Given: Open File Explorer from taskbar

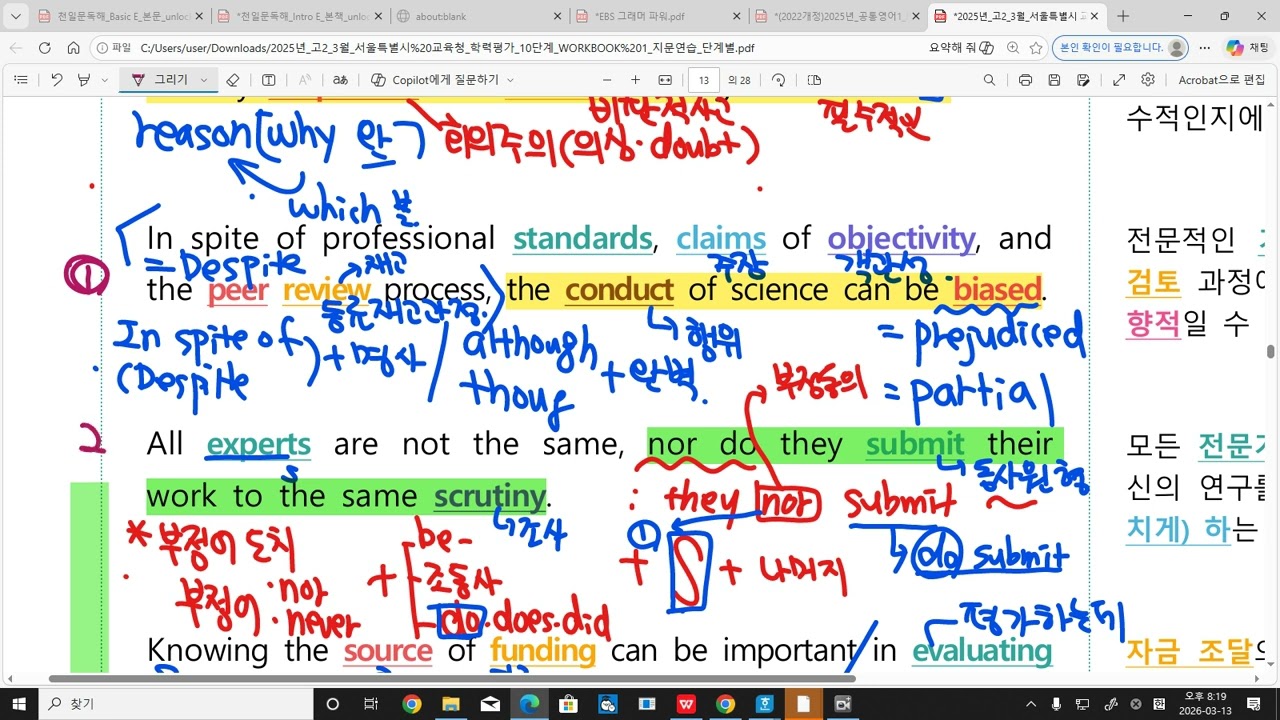Looking at the screenshot, I should pos(450,703).
